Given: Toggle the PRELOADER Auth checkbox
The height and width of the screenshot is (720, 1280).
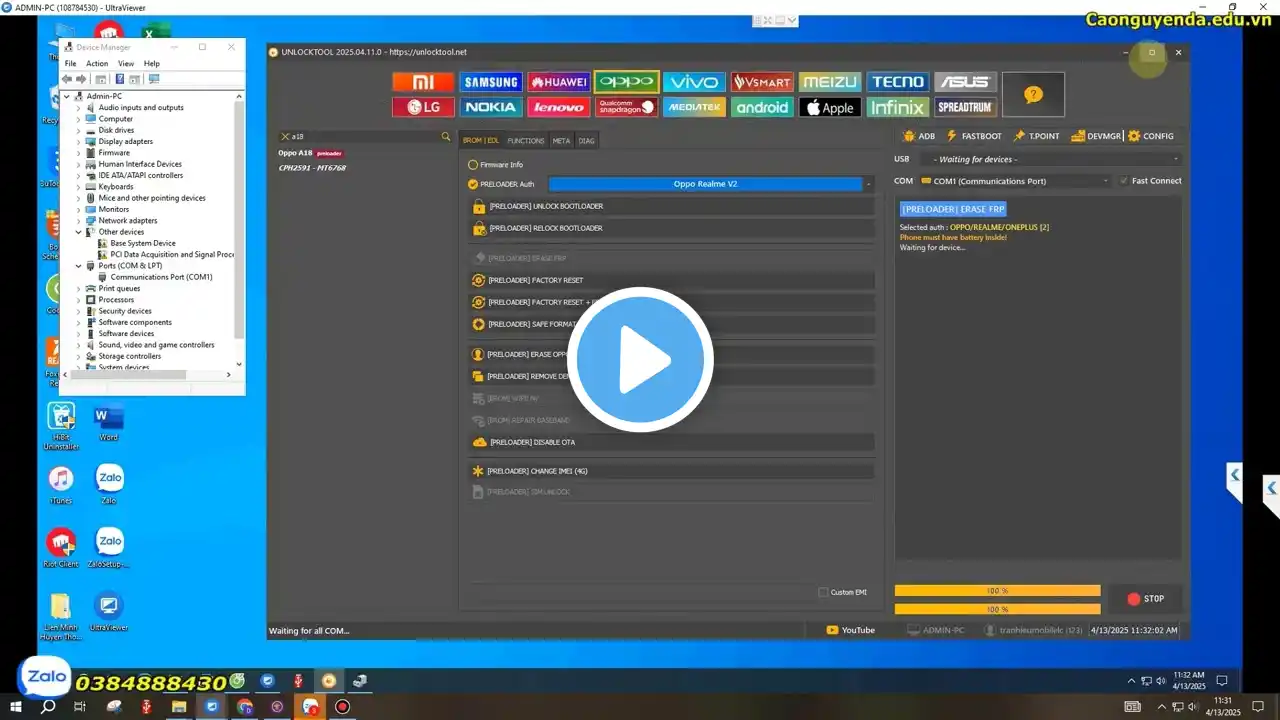Looking at the screenshot, I should (473, 184).
